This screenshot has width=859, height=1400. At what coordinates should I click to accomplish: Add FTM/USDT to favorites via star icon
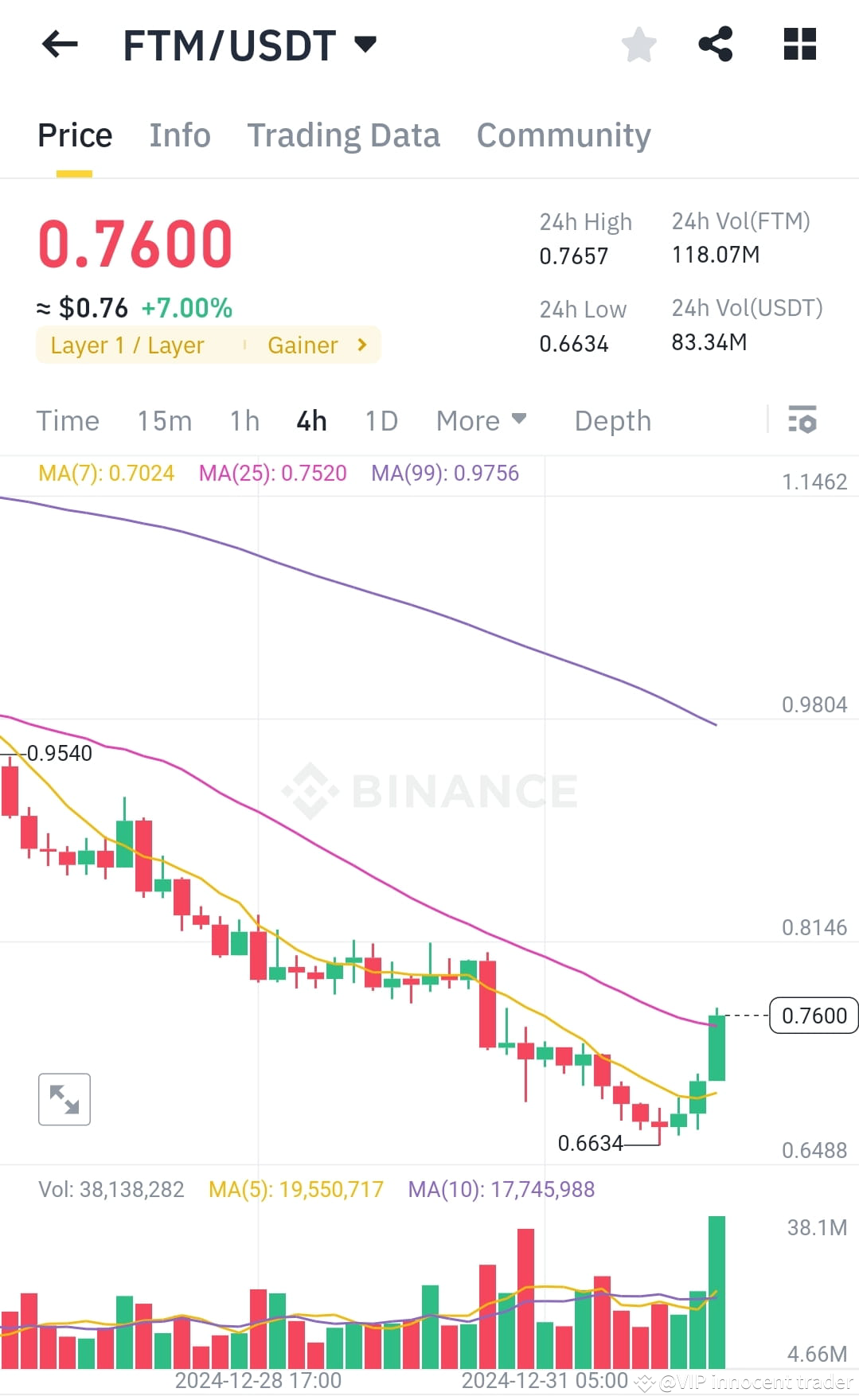click(638, 45)
